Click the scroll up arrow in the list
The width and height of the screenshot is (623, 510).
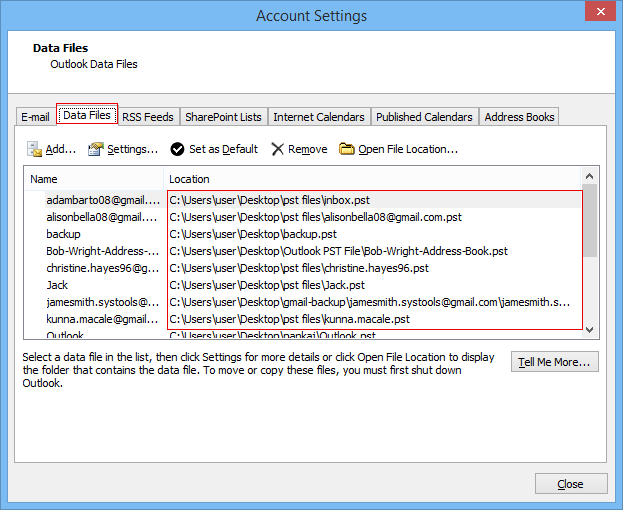[590, 176]
